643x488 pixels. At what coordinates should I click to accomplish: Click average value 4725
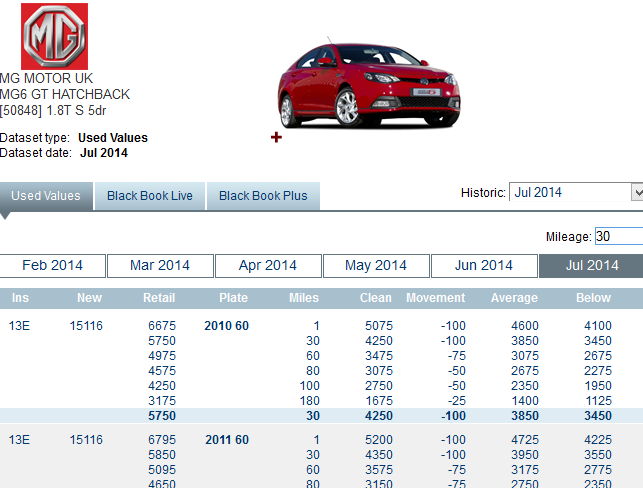click(x=525, y=440)
